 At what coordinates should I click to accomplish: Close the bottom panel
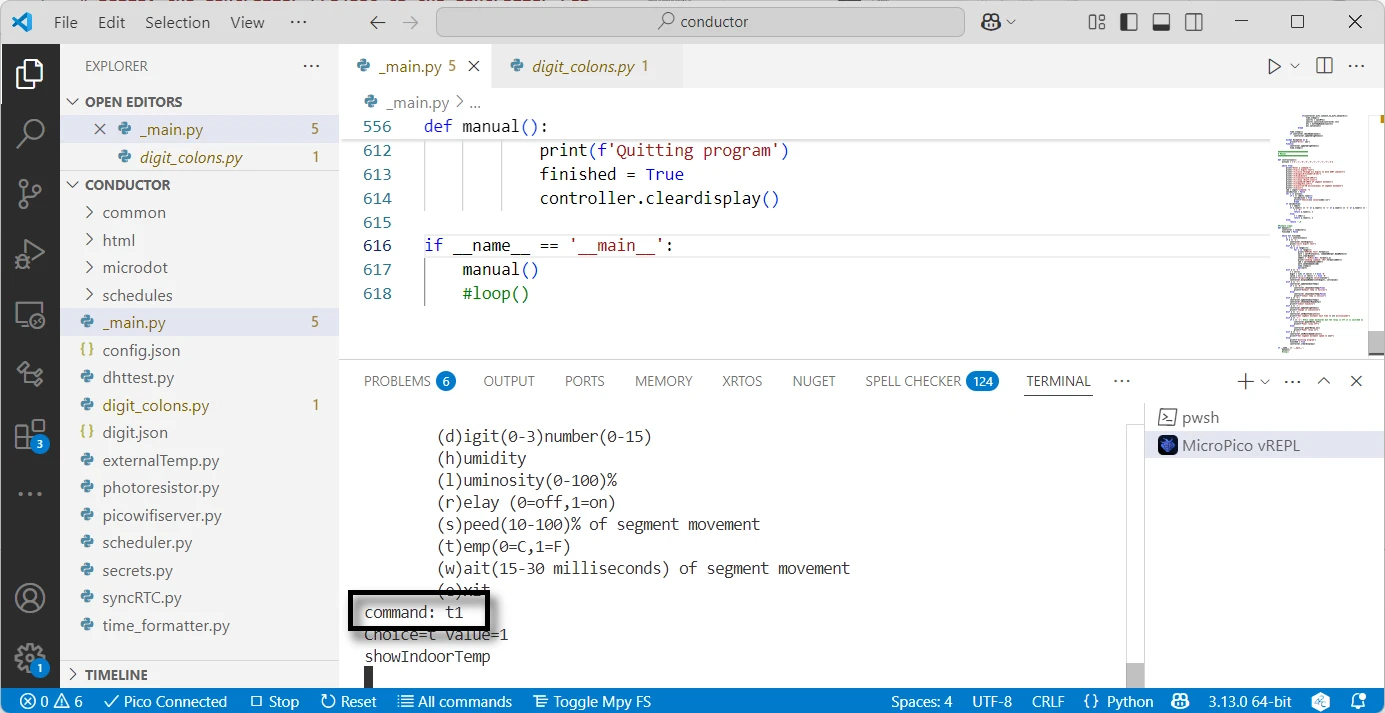(1357, 381)
